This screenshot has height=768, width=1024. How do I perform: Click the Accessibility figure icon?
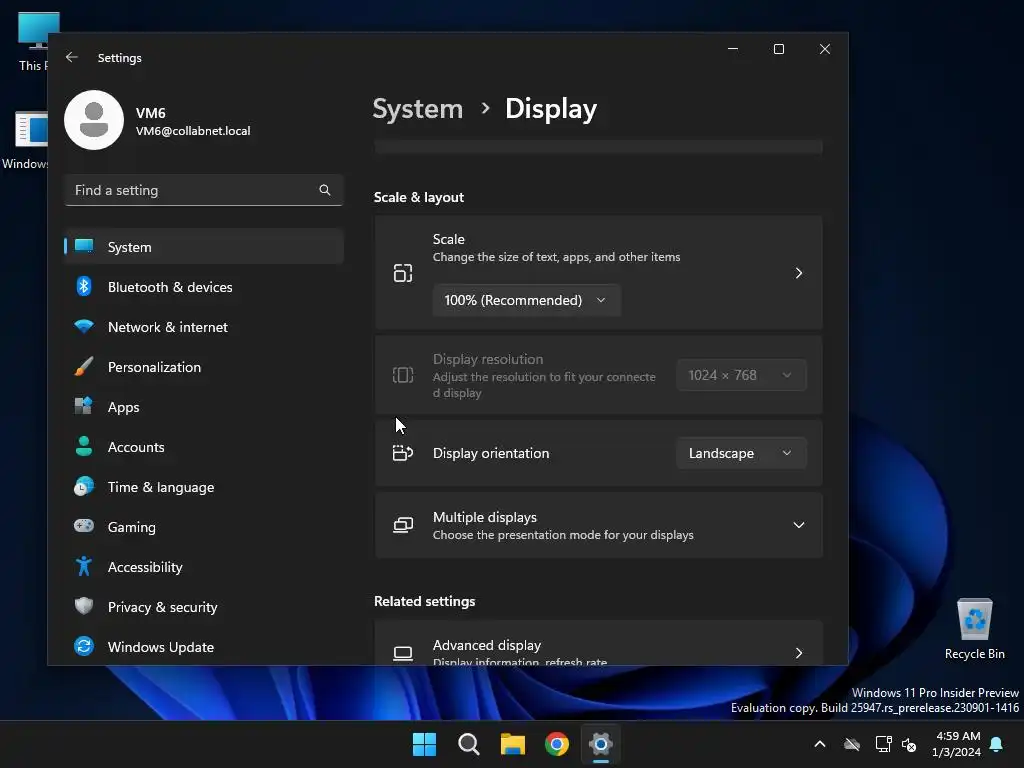click(84, 566)
